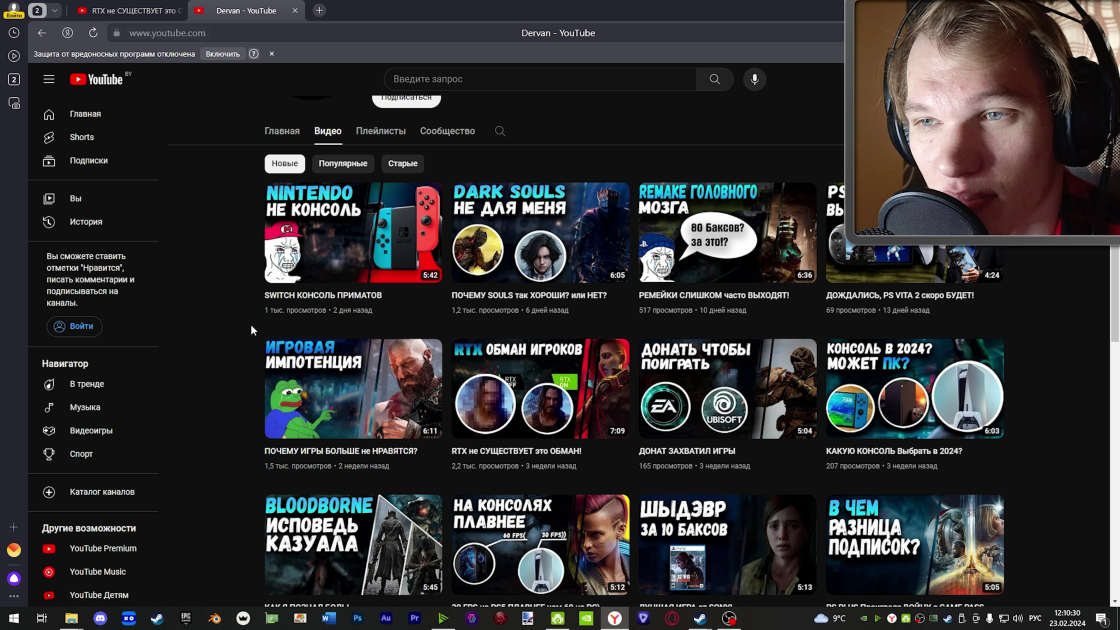The height and width of the screenshot is (630, 1120).
Task: Select the Новые sort chip
Action: pyautogui.click(x=284, y=164)
